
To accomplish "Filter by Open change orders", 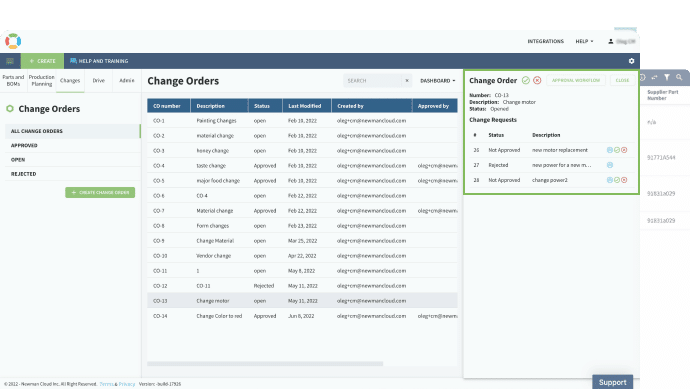I will coord(73,160).
